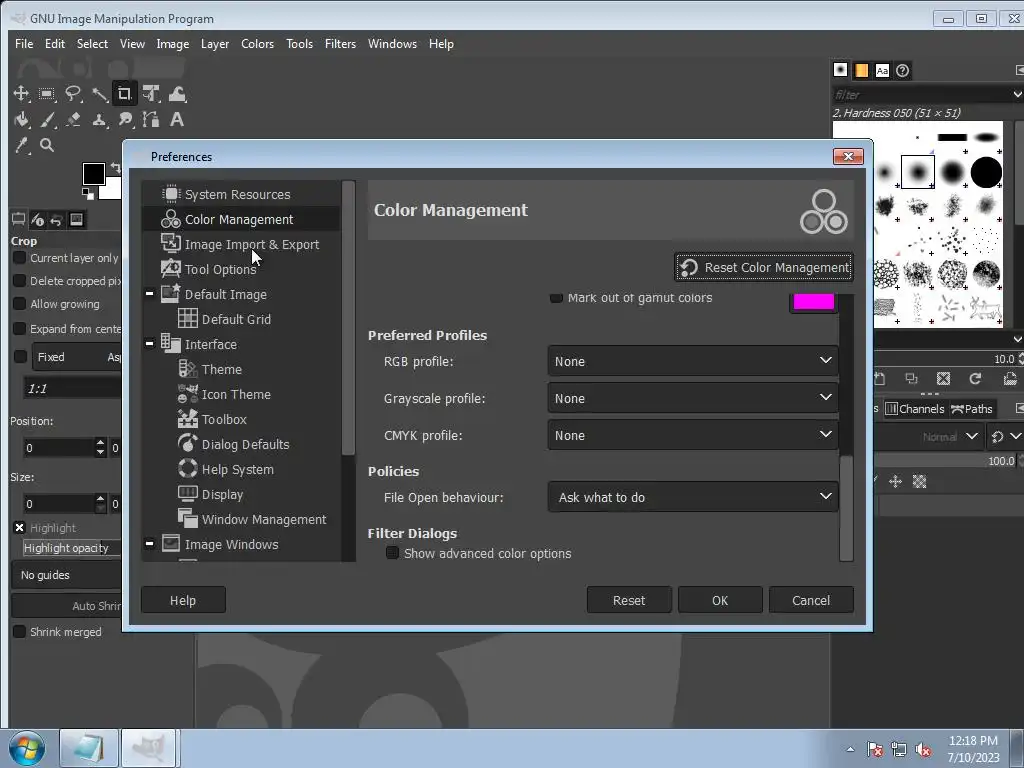Select the Text tool
Viewport: 1024px width, 768px height.
pos(177,120)
